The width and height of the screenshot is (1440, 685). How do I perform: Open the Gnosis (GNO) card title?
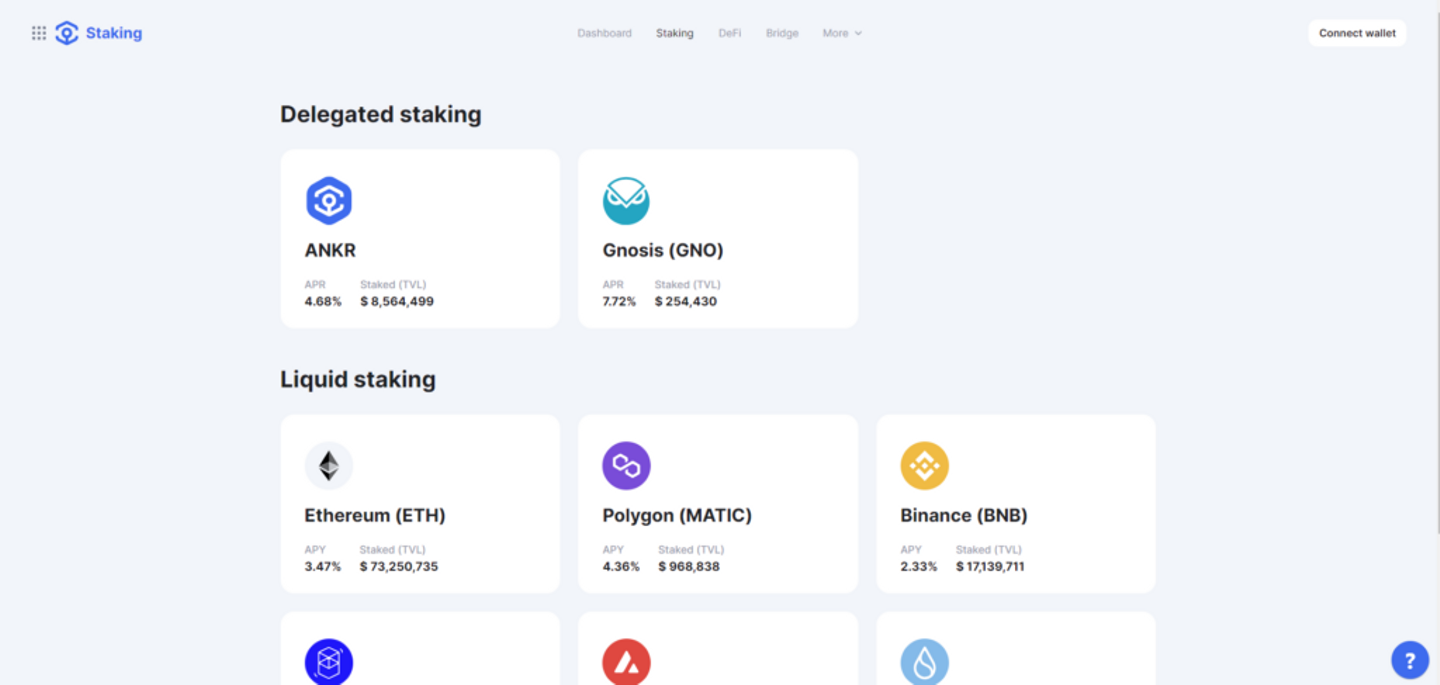coord(663,250)
